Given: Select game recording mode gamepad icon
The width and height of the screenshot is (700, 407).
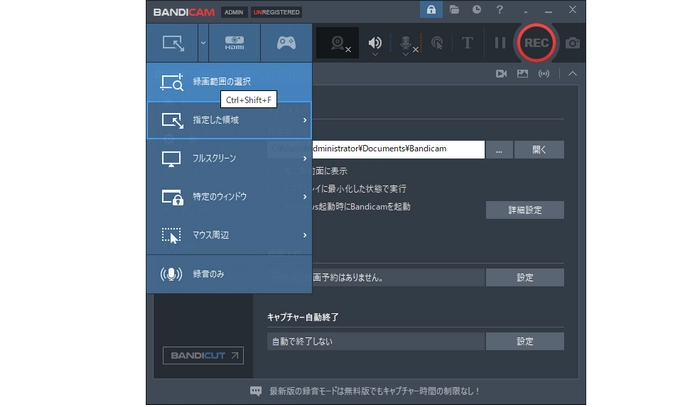Looking at the screenshot, I should [286, 43].
